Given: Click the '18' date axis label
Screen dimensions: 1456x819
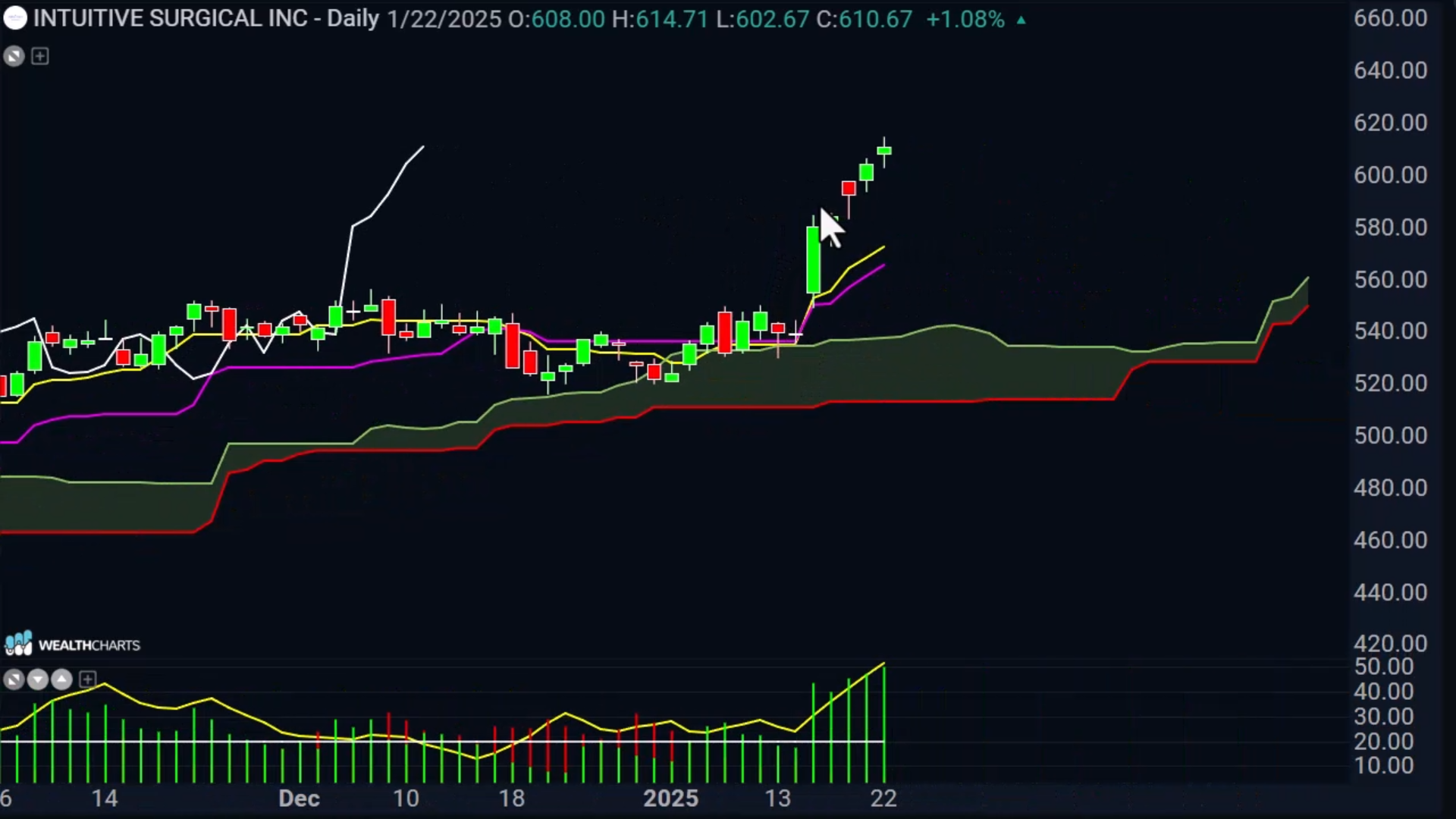Looking at the screenshot, I should [x=512, y=799].
